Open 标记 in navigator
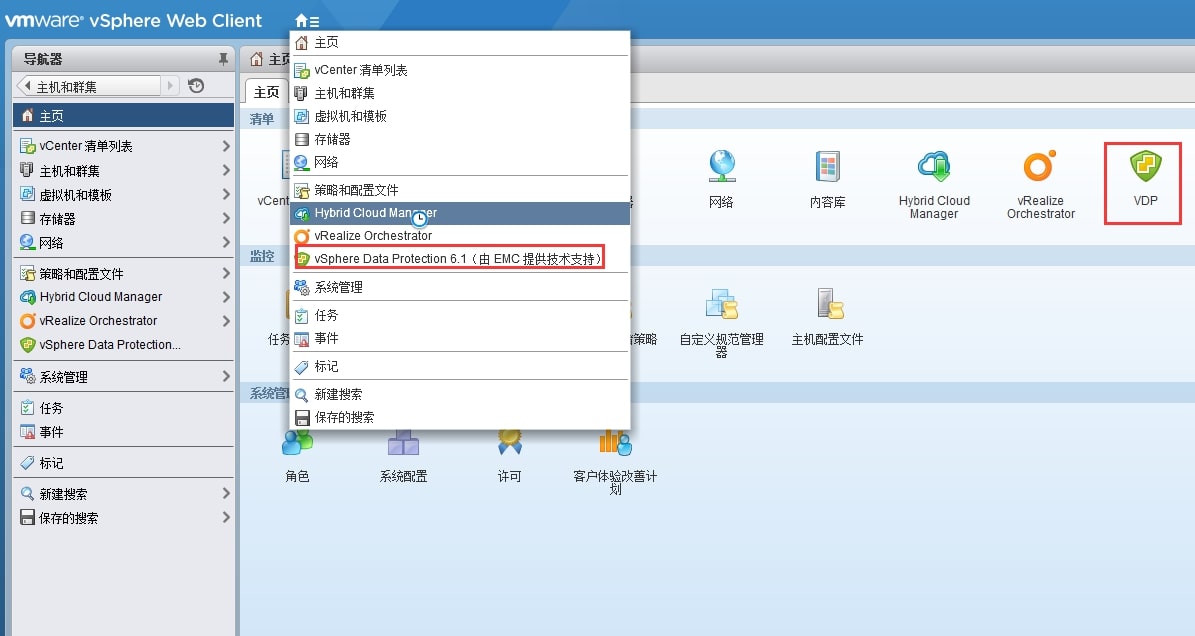This screenshot has height=636, width=1195. pos(123,462)
